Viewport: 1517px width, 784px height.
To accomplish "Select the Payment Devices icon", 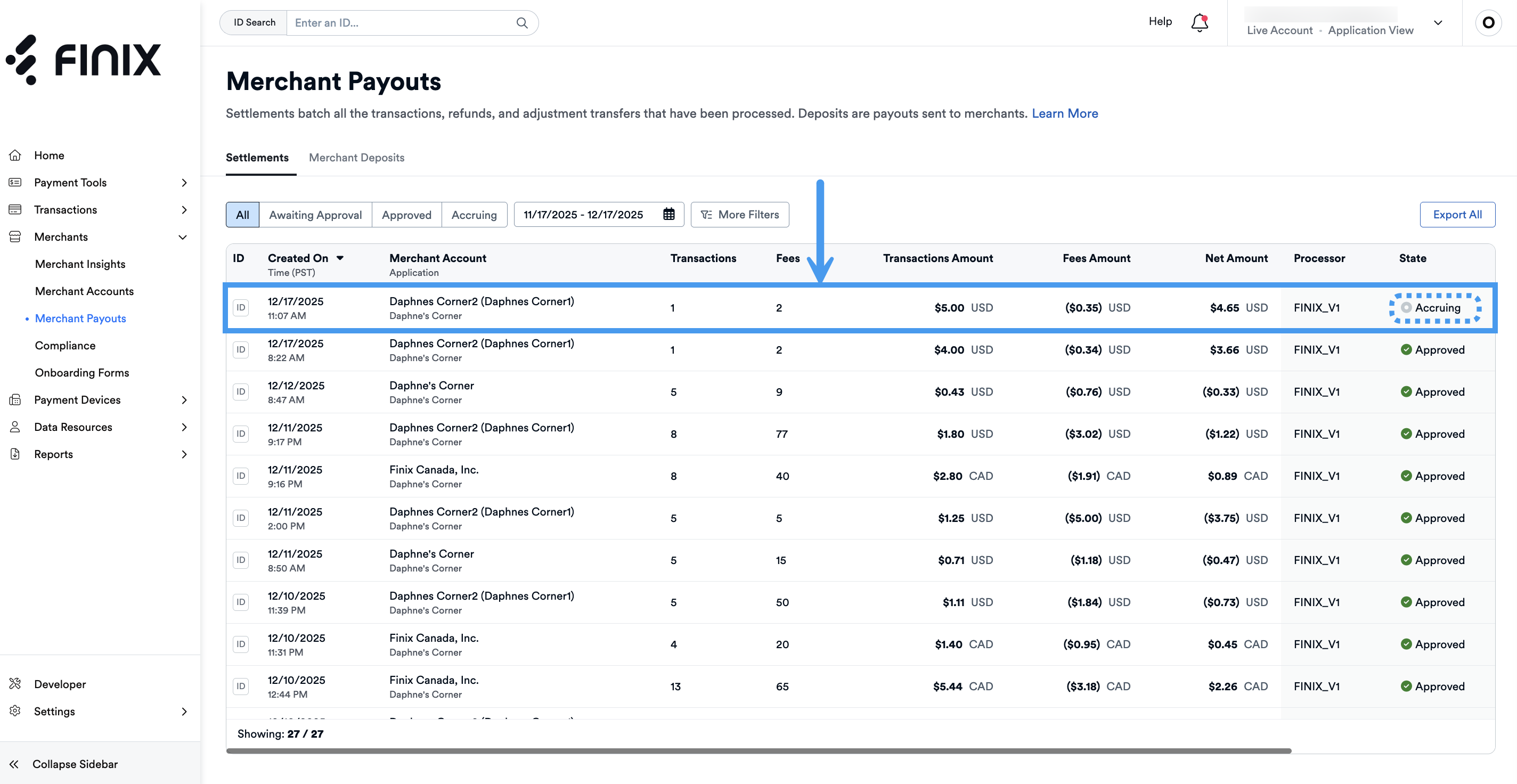I will (x=16, y=399).
